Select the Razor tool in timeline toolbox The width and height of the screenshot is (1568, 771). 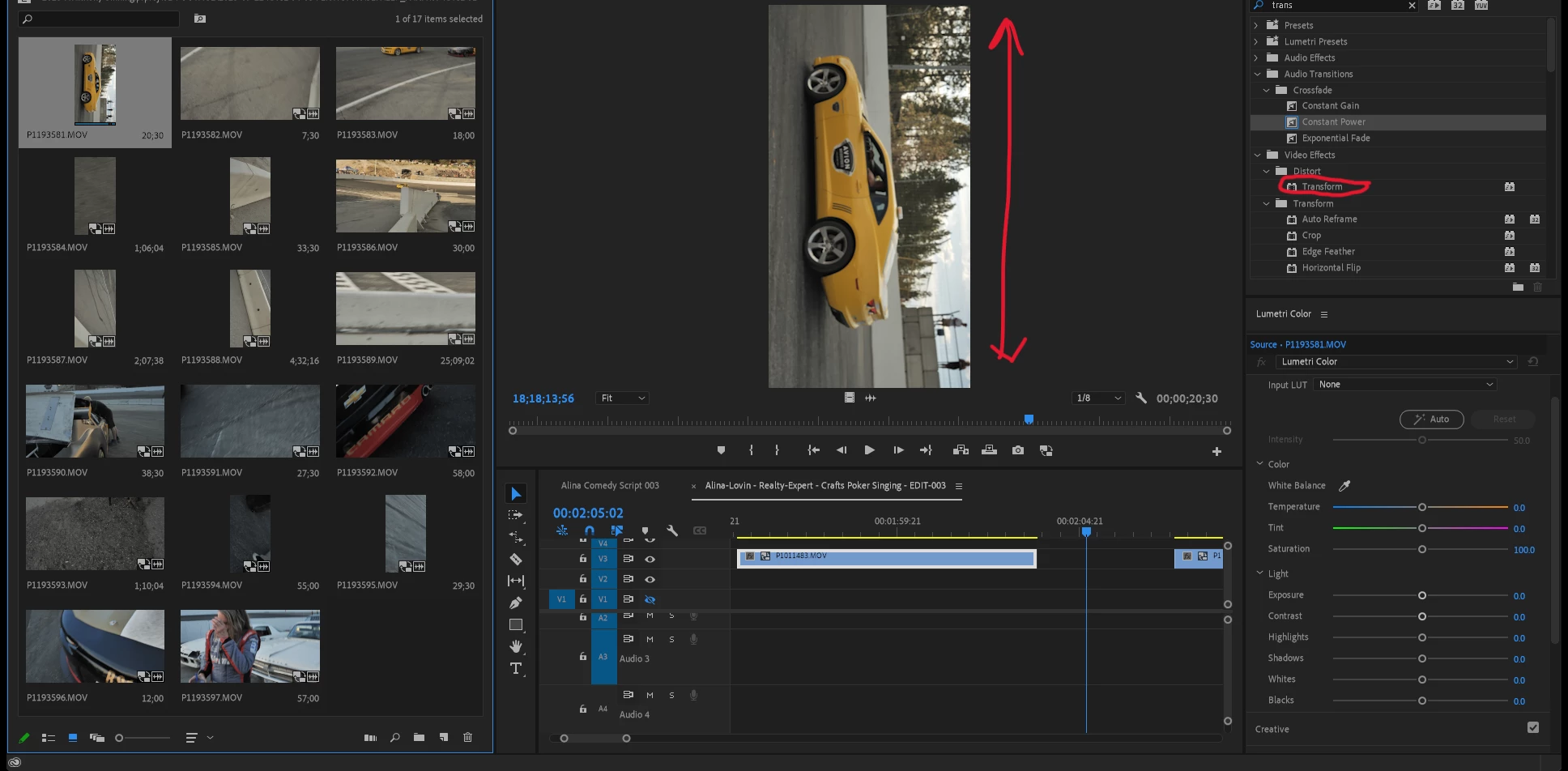point(515,559)
